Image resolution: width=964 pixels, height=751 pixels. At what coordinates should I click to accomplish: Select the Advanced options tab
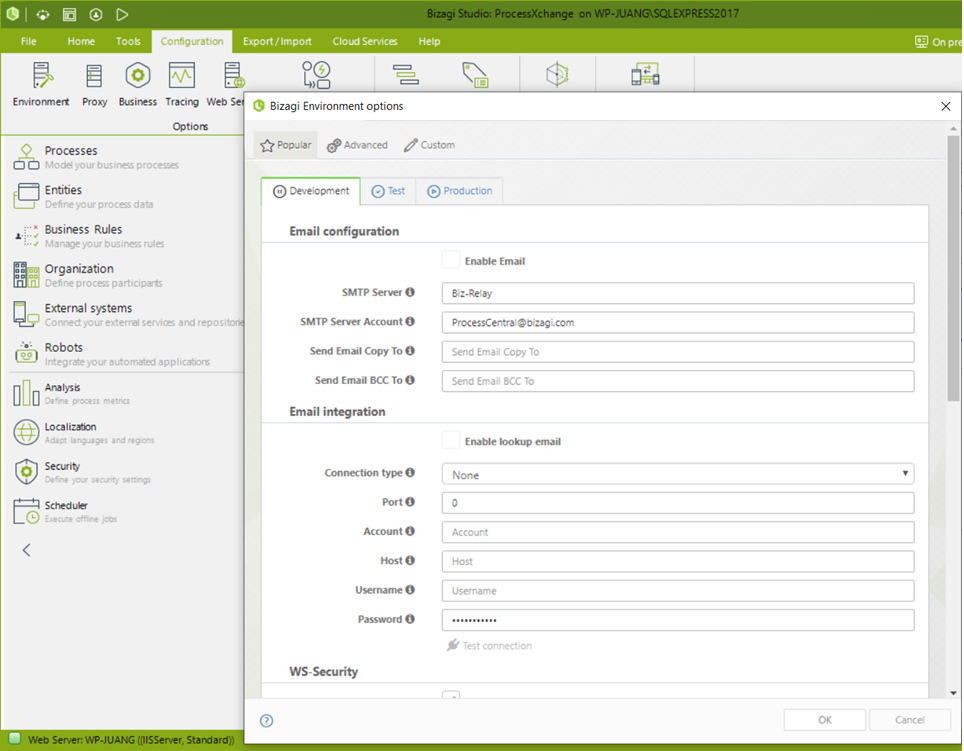click(357, 145)
